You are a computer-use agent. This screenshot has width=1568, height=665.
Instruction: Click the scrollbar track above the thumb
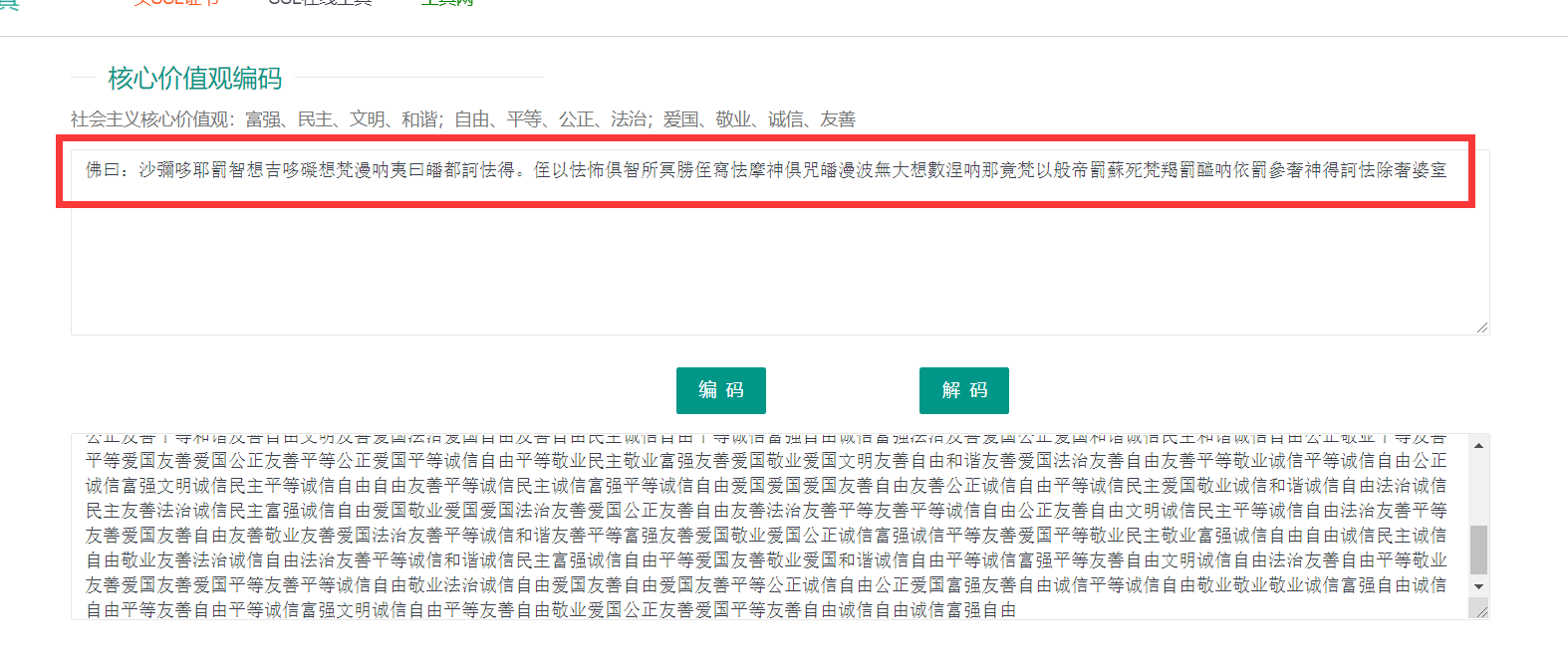1478,488
